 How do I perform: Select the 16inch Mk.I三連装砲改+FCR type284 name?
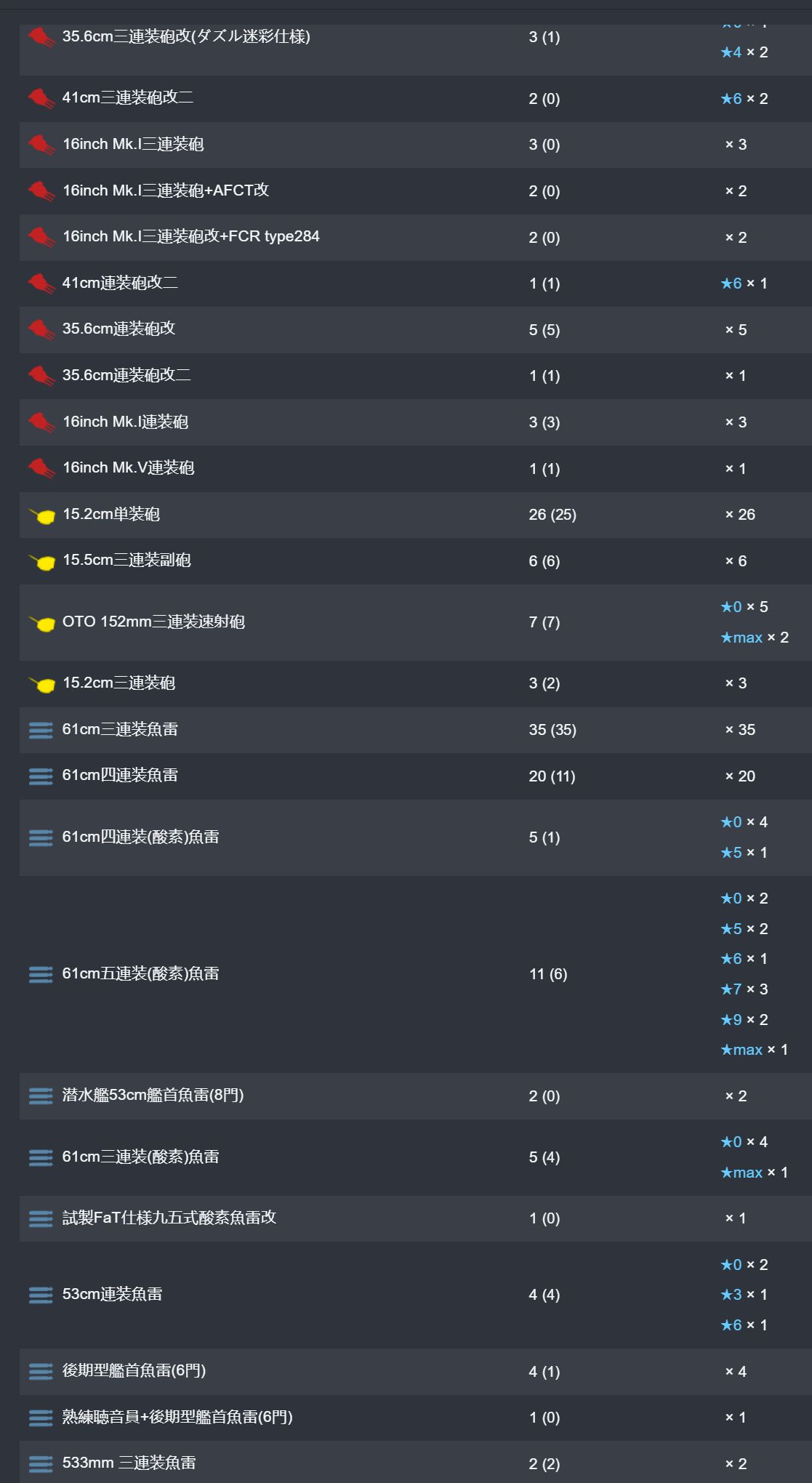pyautogui.click(x=190, y=236)
